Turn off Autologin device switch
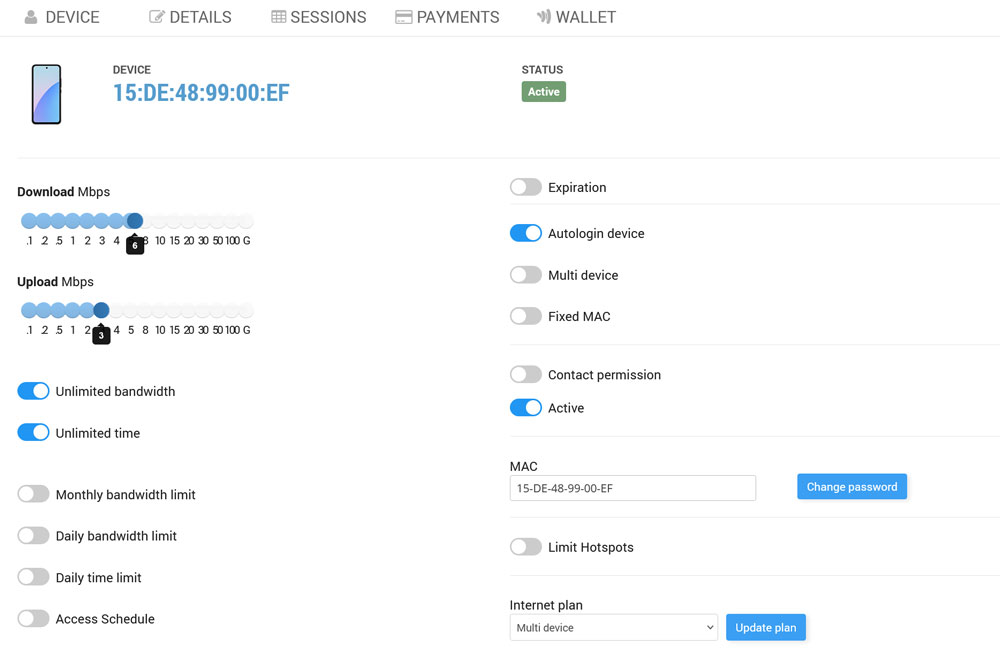1000x650 pixels. click(525, 233)
